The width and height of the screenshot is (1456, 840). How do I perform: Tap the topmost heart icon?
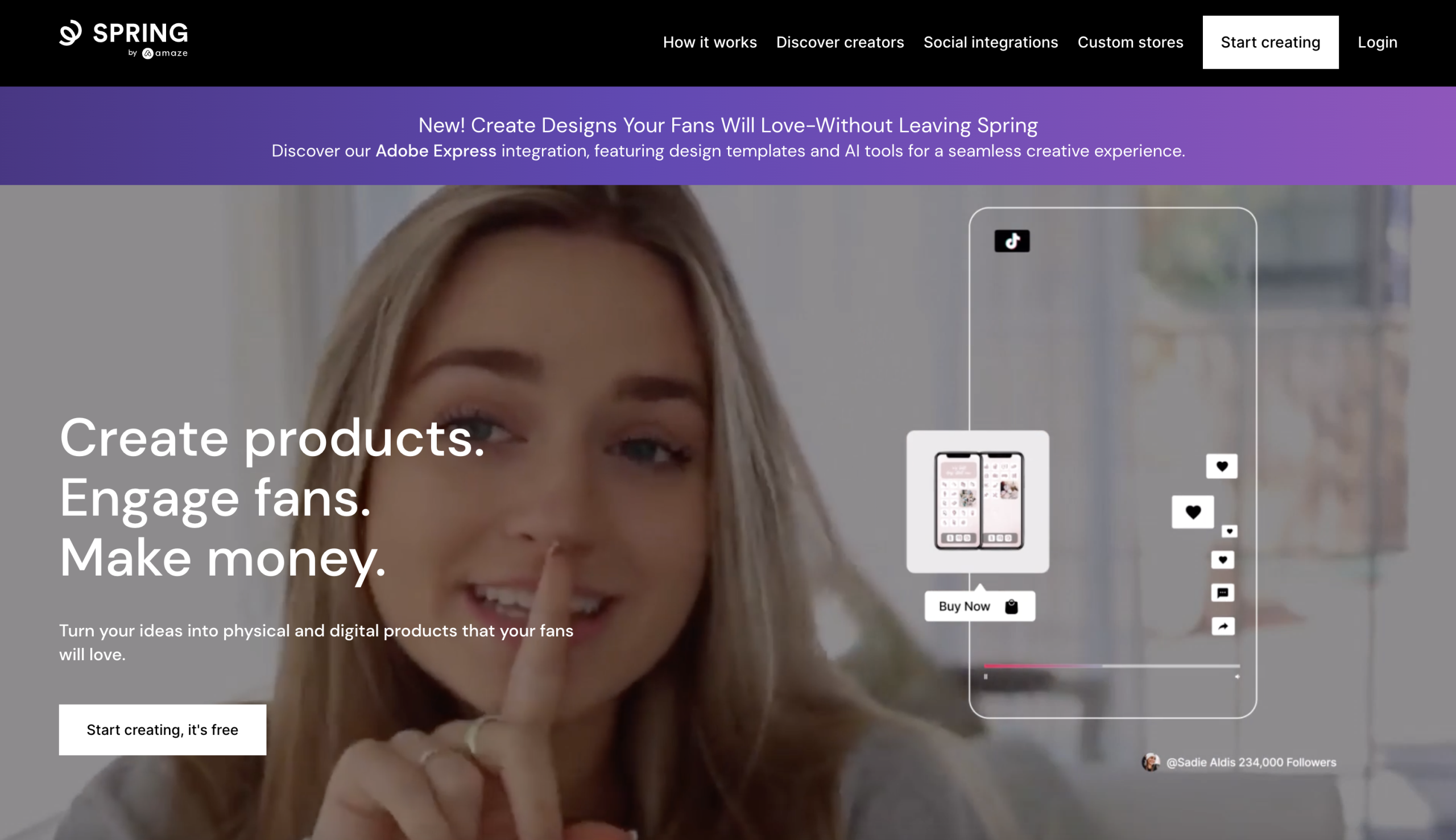tap(1222, 466)
